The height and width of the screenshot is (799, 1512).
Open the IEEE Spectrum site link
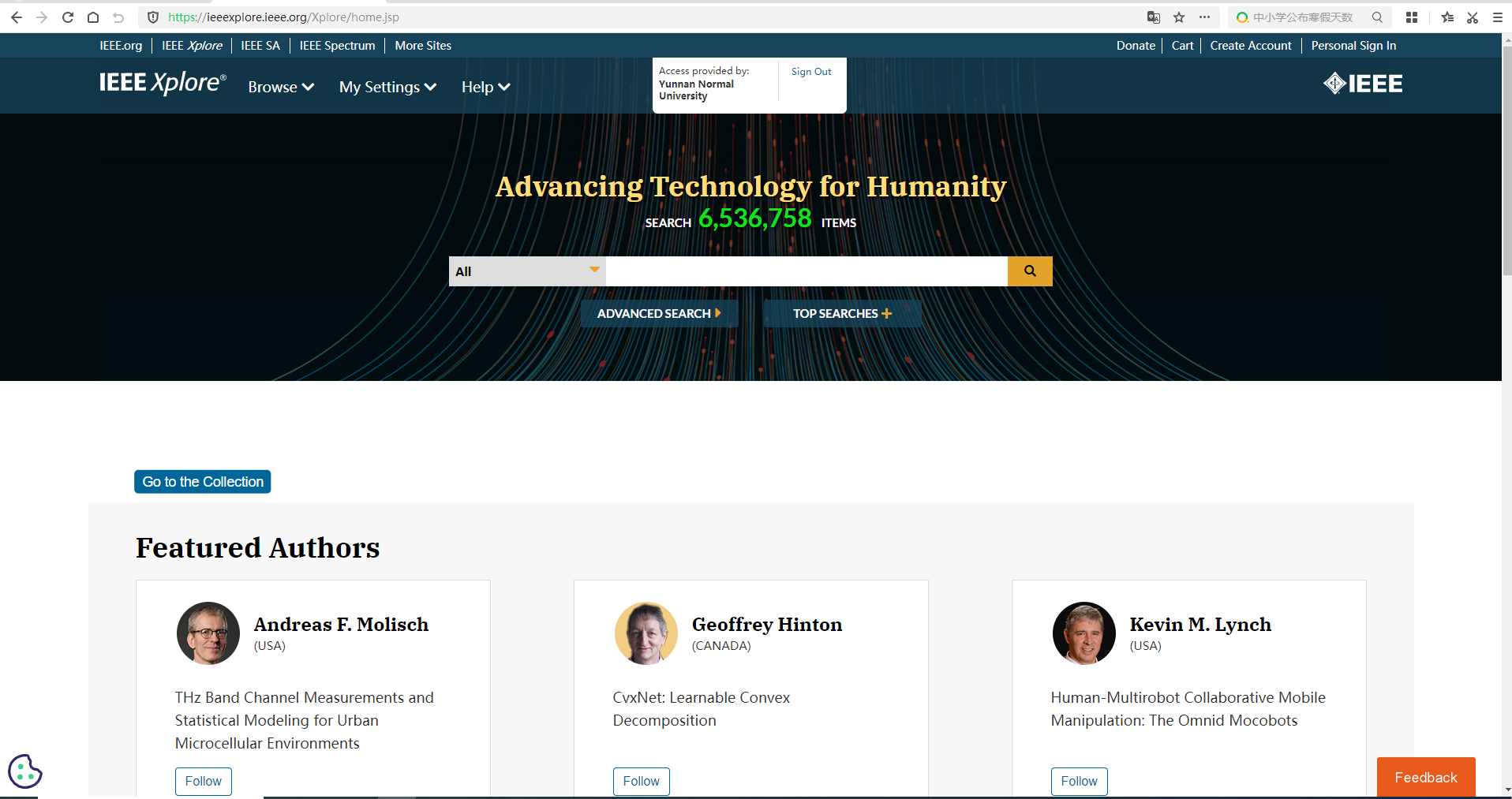(337, 46)
